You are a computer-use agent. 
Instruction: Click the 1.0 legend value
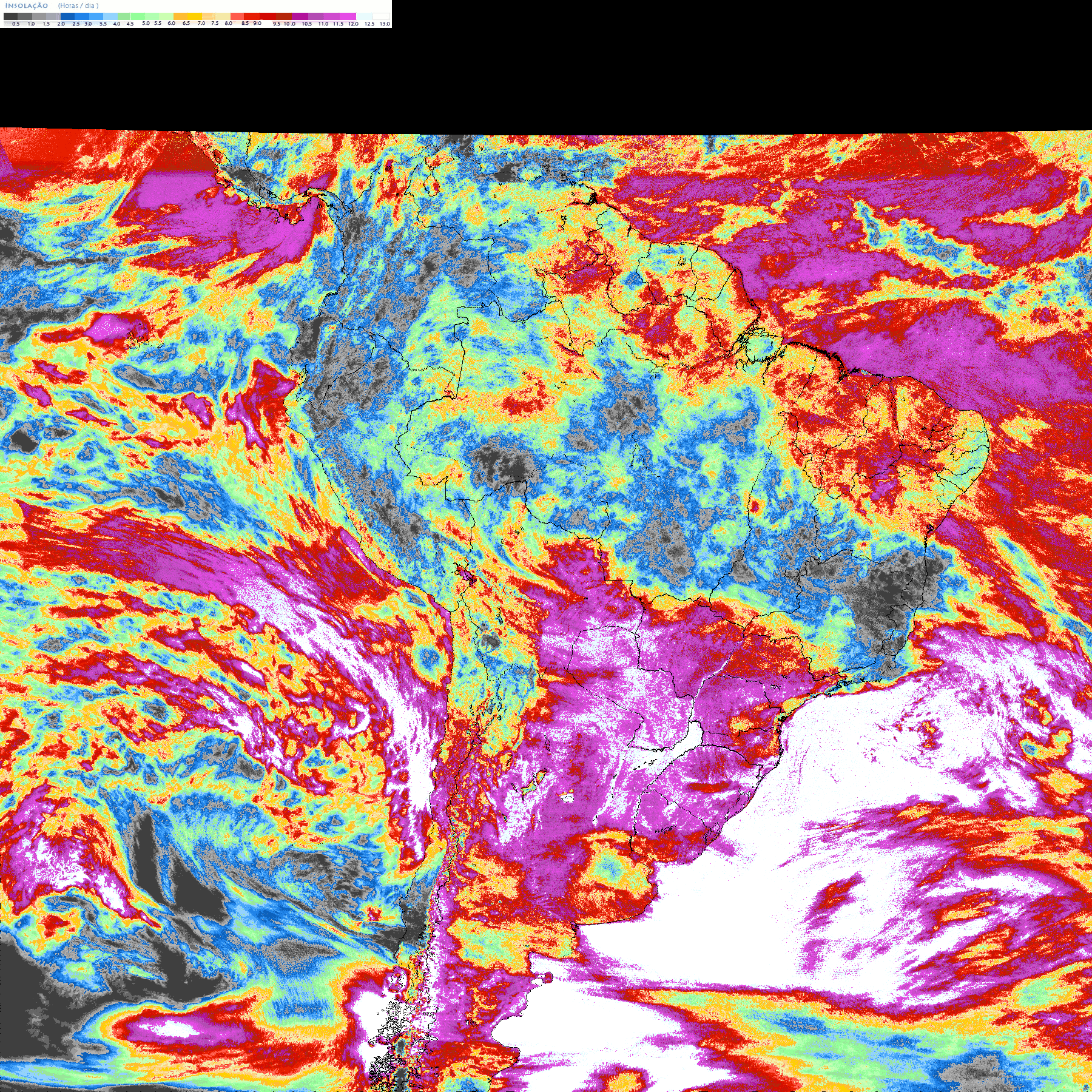click(x=31, y=24)
